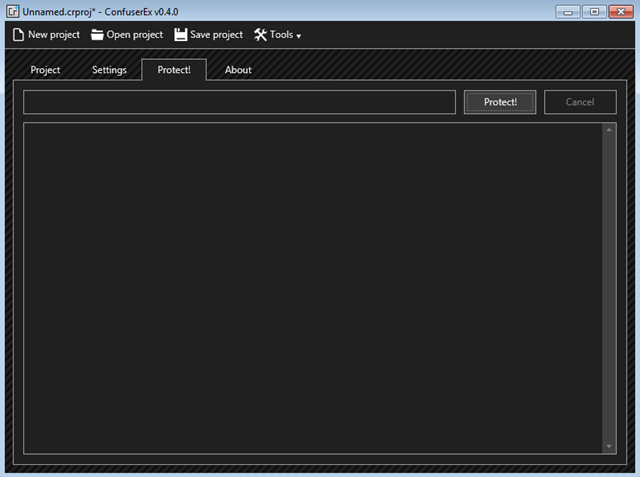Click the log scrollbar up arrow

coord(609,130)
